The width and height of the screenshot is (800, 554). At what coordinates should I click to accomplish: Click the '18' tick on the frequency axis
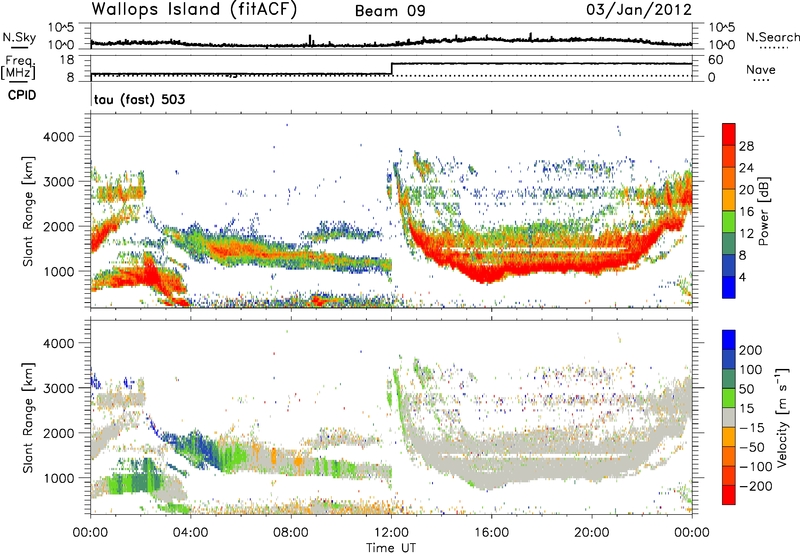[67, 60]
